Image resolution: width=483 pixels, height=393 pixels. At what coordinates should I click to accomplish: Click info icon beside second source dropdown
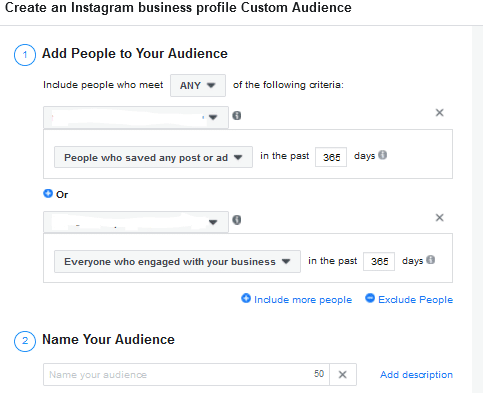pos(237,220)
